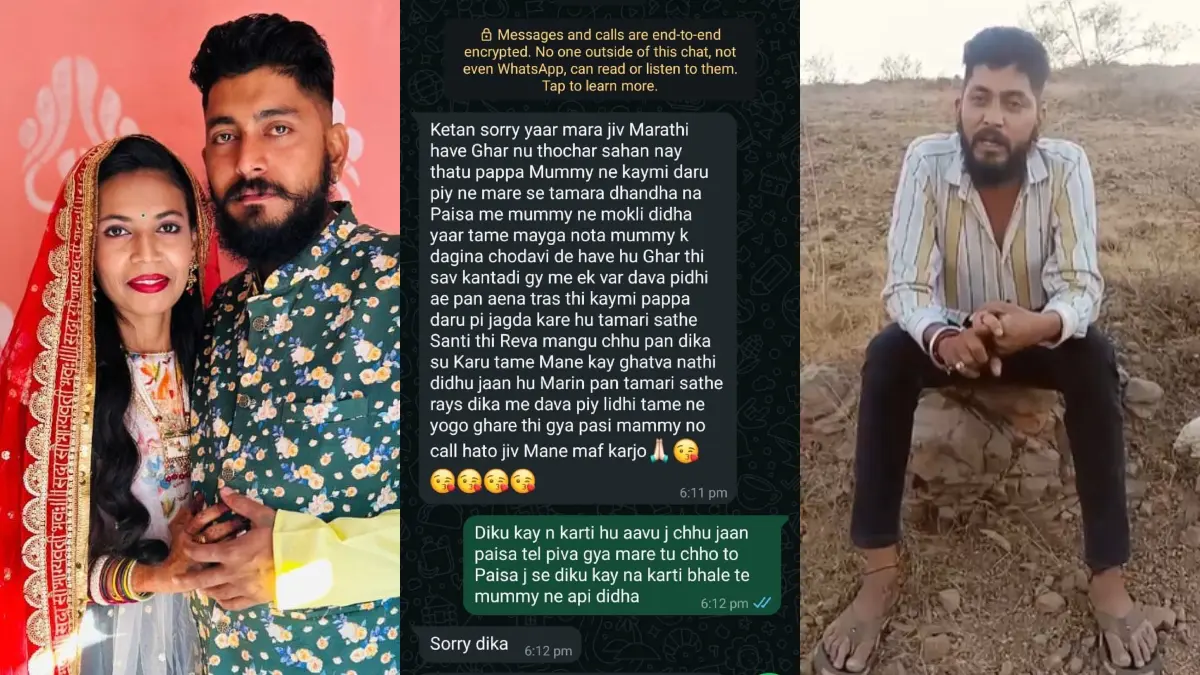Click the 6:11 pm timestamp
The height and width of the screenshot is (675, 1200).
tap(704, 492)
